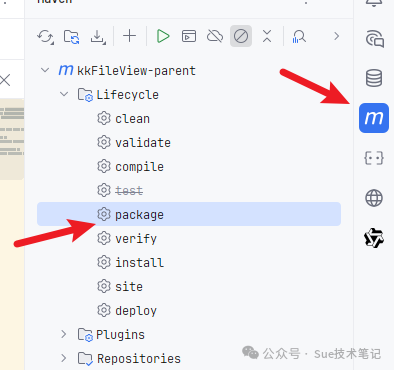Toggle the Skip Tests mode button
The width and height of the screenshot is (394, 370).
click(x=241, y=36)
